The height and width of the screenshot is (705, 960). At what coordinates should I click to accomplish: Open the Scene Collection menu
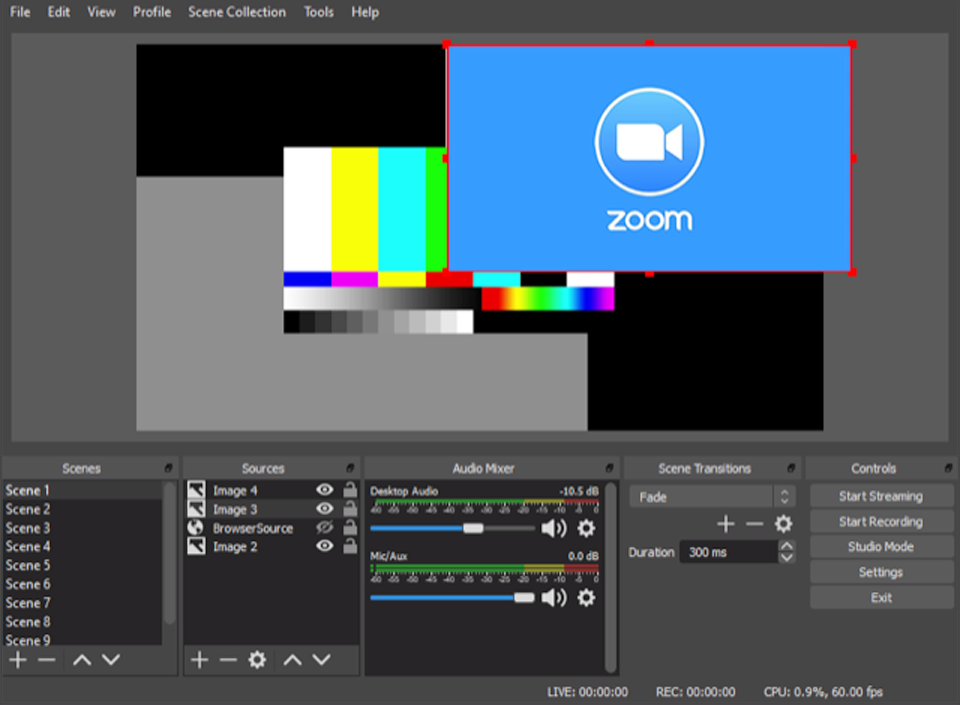(x=237, y=12)
